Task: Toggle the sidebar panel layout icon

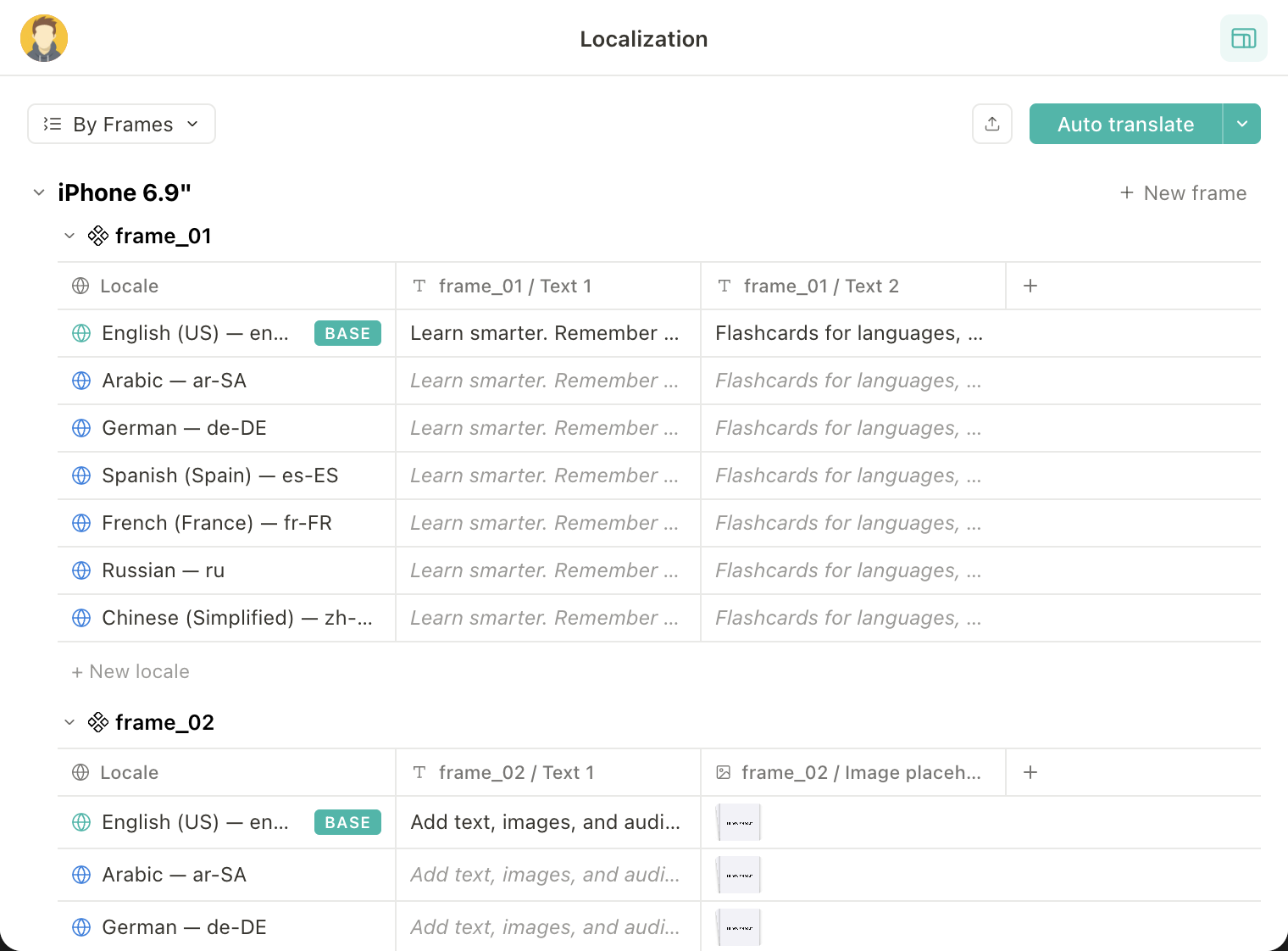Action: [x=1243, y=38]
